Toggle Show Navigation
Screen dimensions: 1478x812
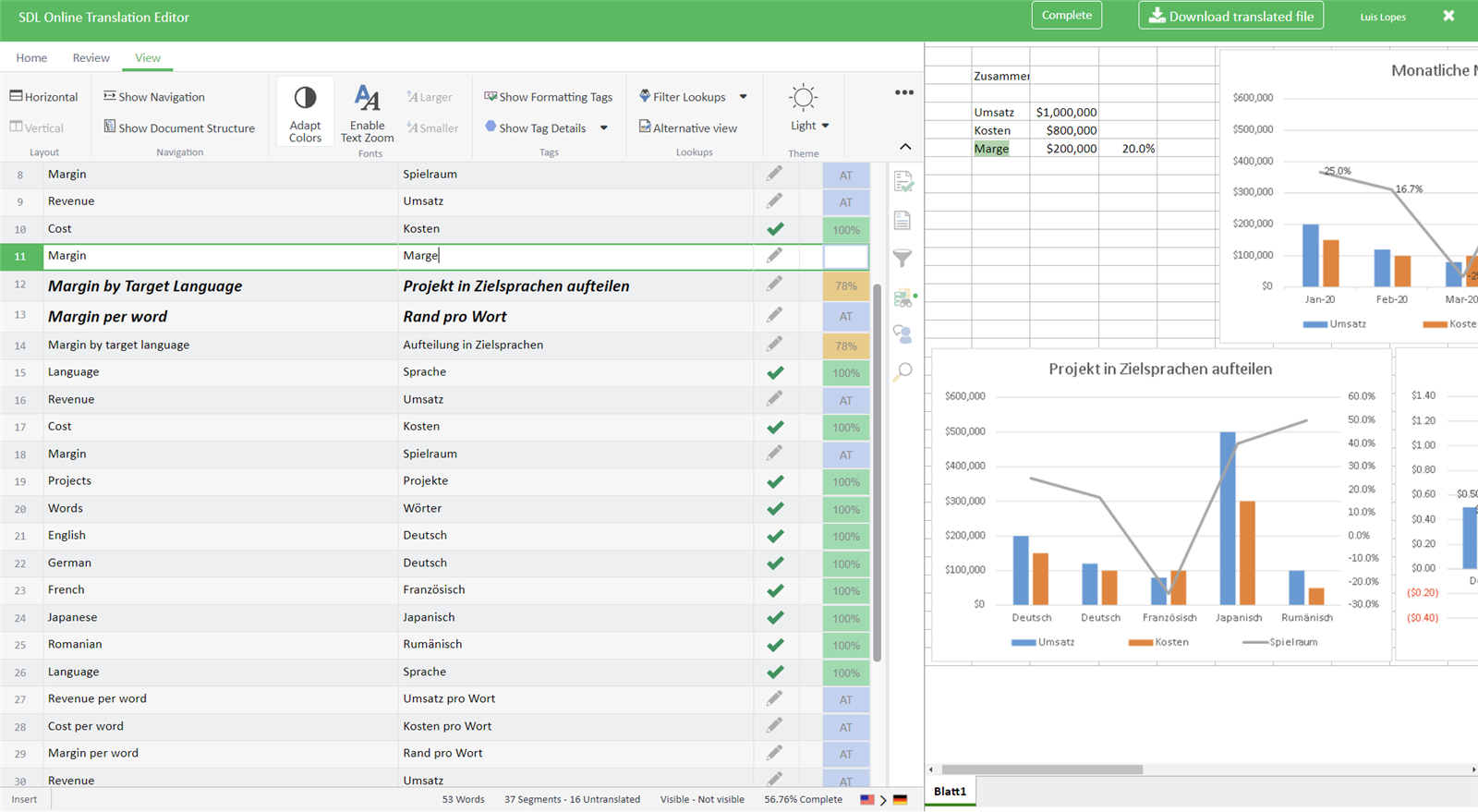tap(154, 97)
